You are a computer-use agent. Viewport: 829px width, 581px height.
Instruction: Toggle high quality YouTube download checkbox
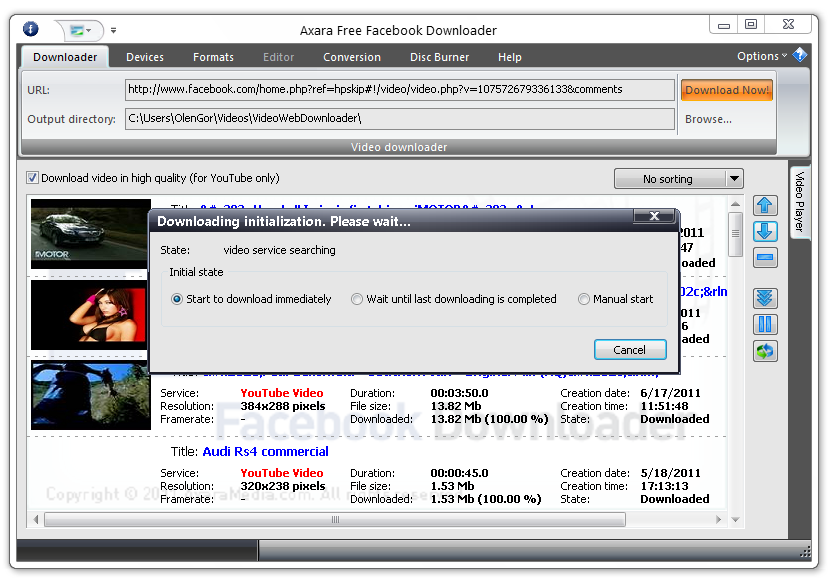32,178
